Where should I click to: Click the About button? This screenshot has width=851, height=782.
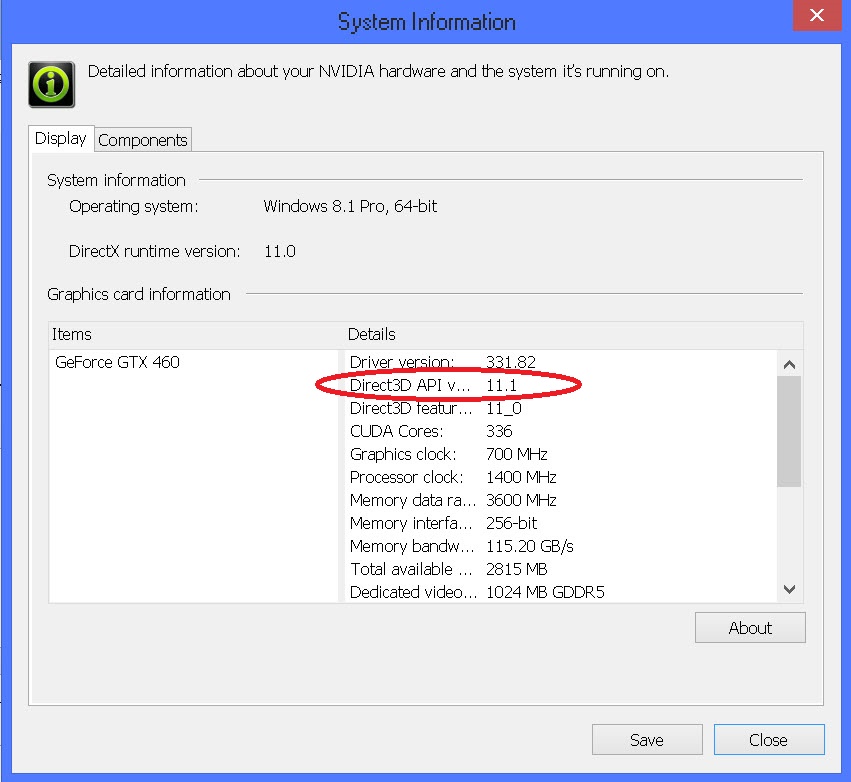(x=750, y=628)
